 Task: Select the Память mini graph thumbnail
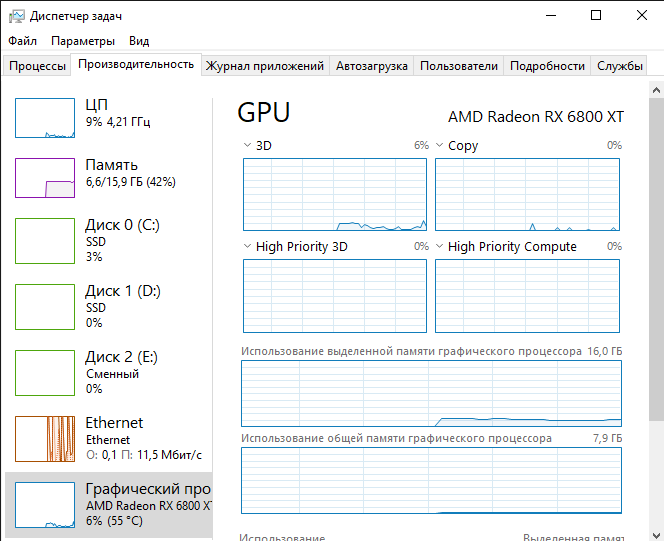click(x=45, y=178)
